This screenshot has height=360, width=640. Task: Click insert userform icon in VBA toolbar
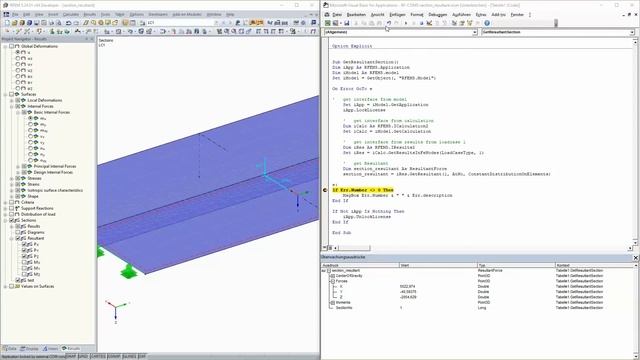[x=336, y=23]
